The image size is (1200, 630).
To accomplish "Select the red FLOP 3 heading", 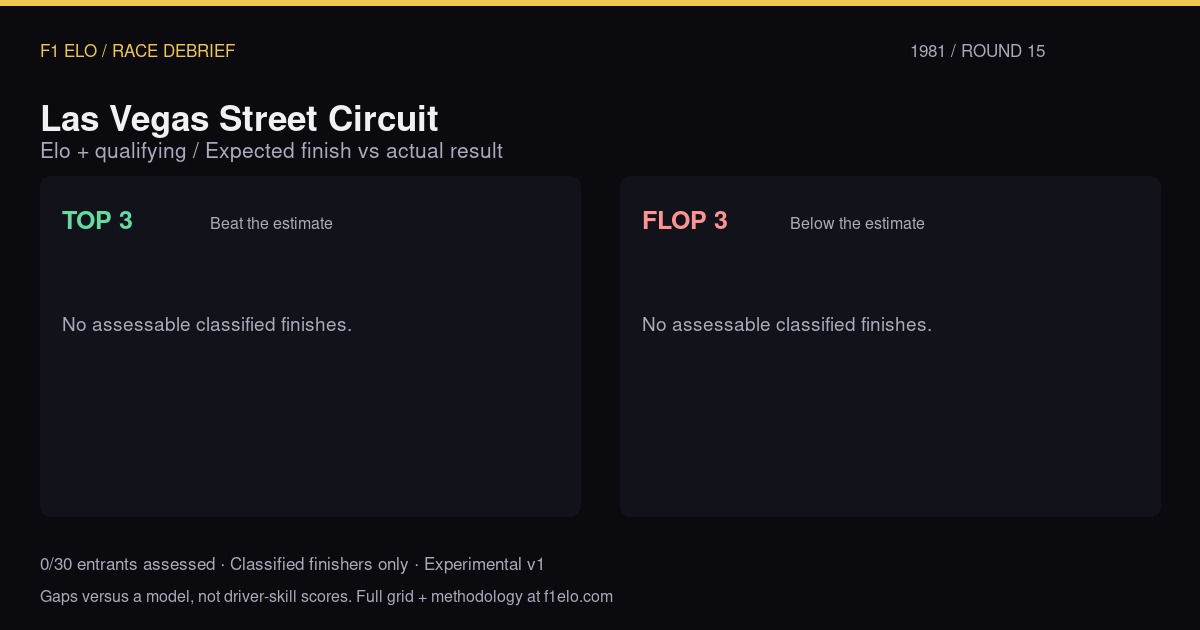I will 685,221.
